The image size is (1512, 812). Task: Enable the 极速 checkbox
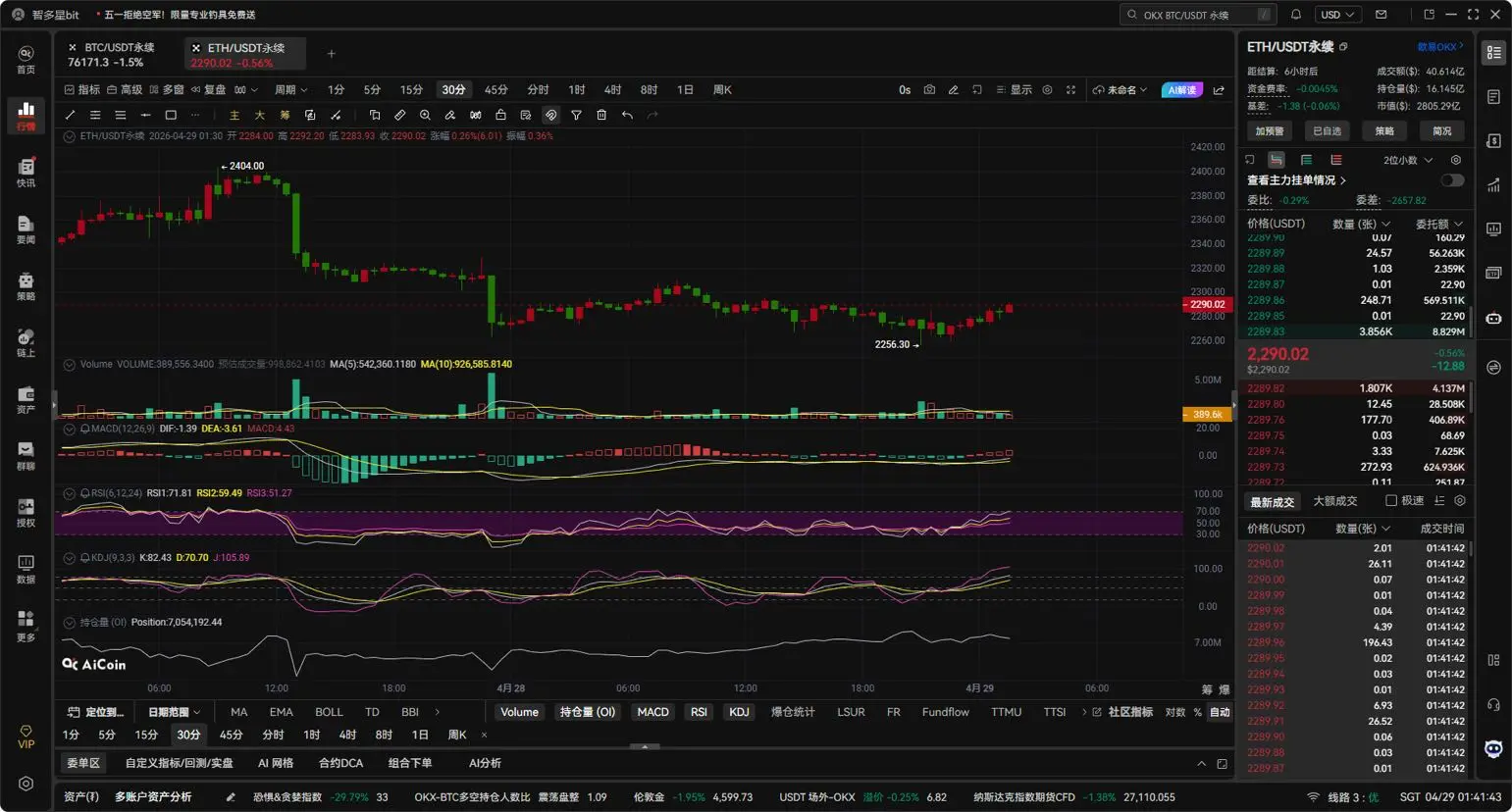pyautogui.click(x=1390, y=501)
